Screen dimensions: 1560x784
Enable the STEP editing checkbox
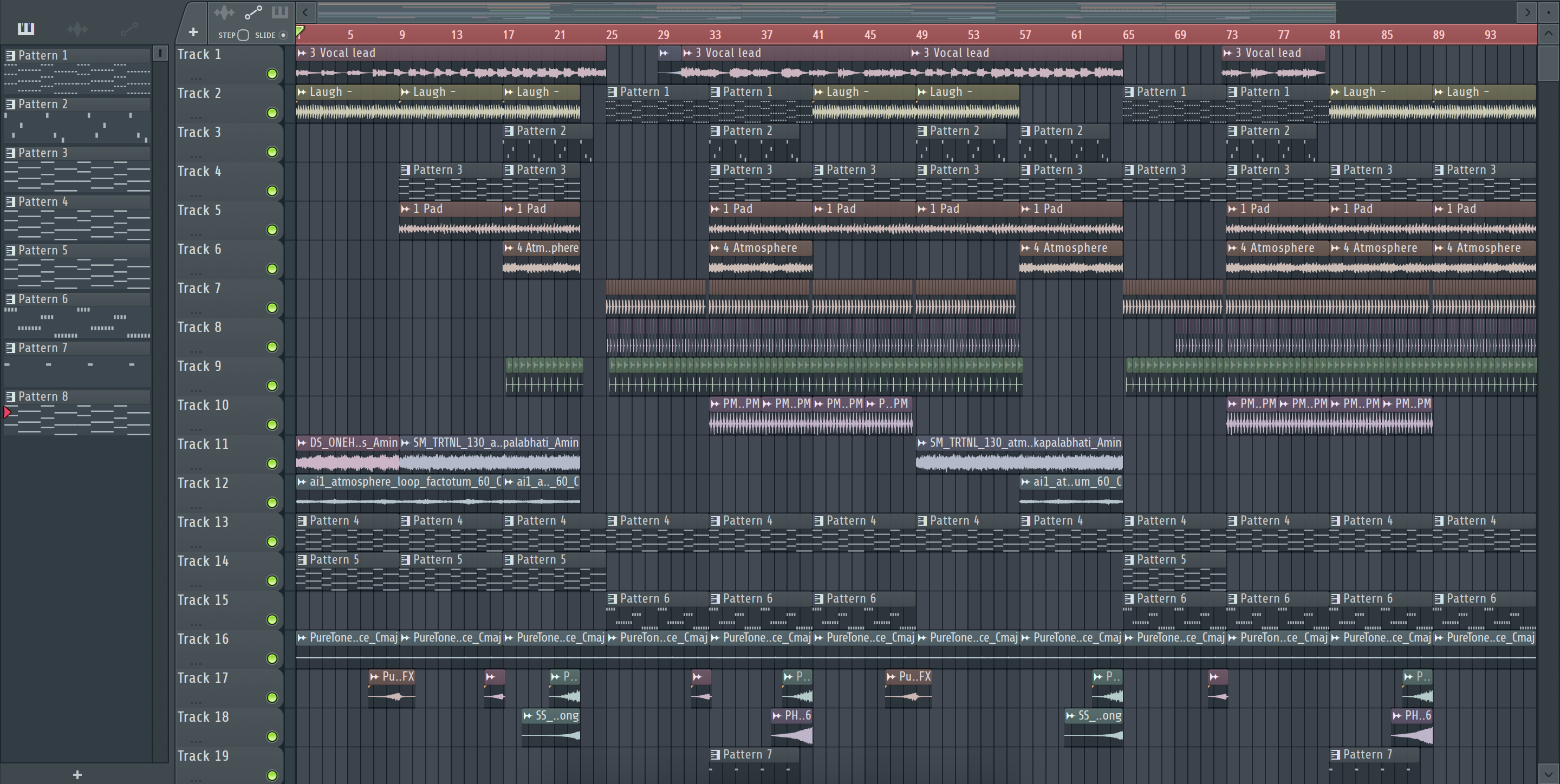(243, 35)
